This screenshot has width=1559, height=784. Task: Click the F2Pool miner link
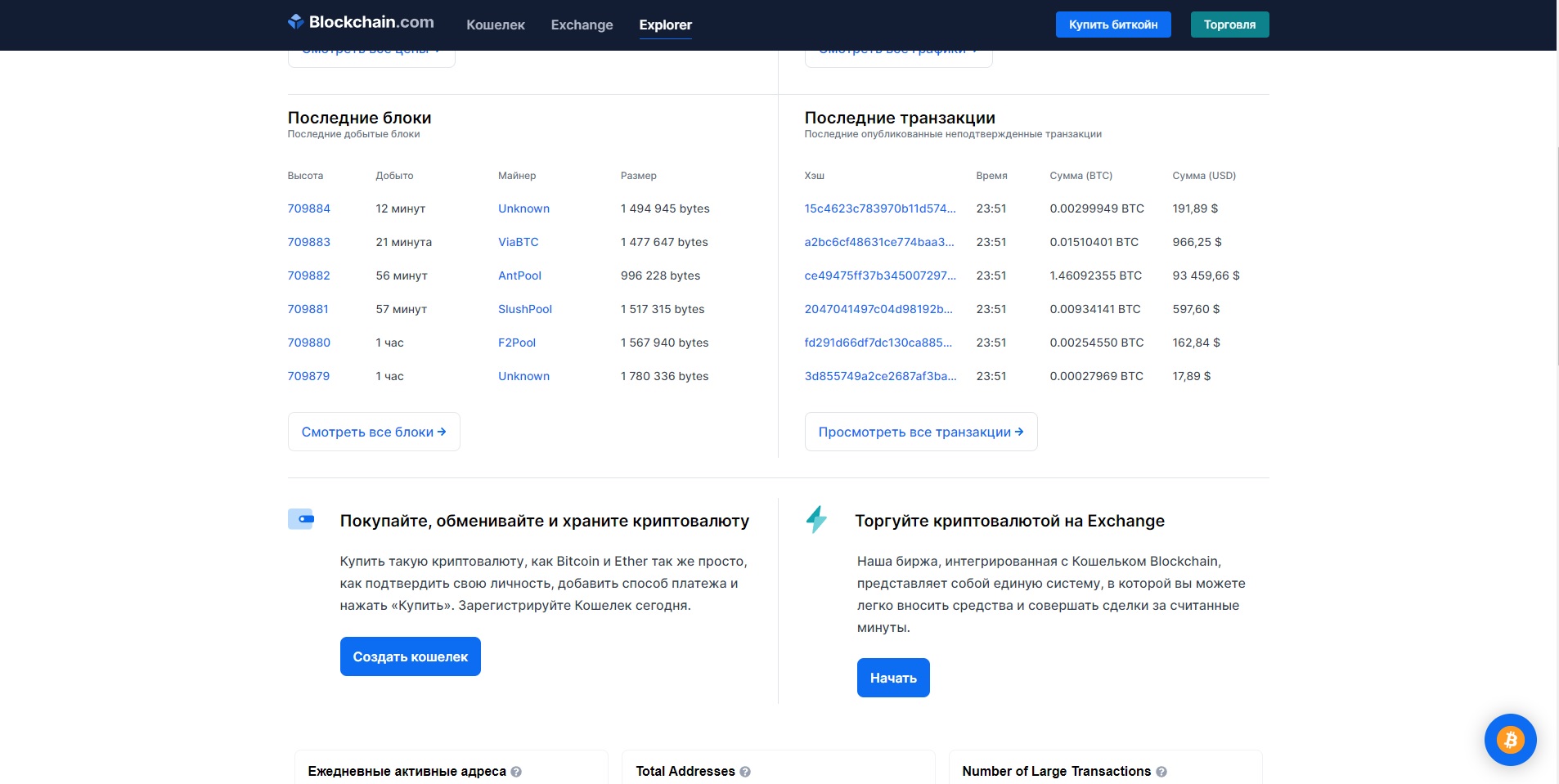pyautogui.click(x=517, y=343)
